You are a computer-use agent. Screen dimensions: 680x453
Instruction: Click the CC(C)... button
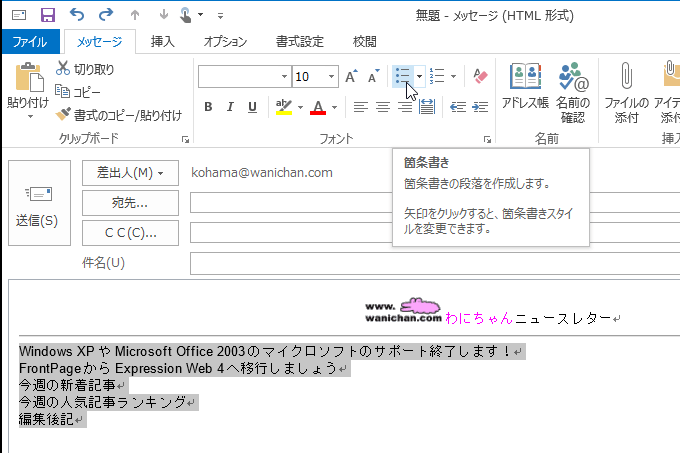pos(130,233)
